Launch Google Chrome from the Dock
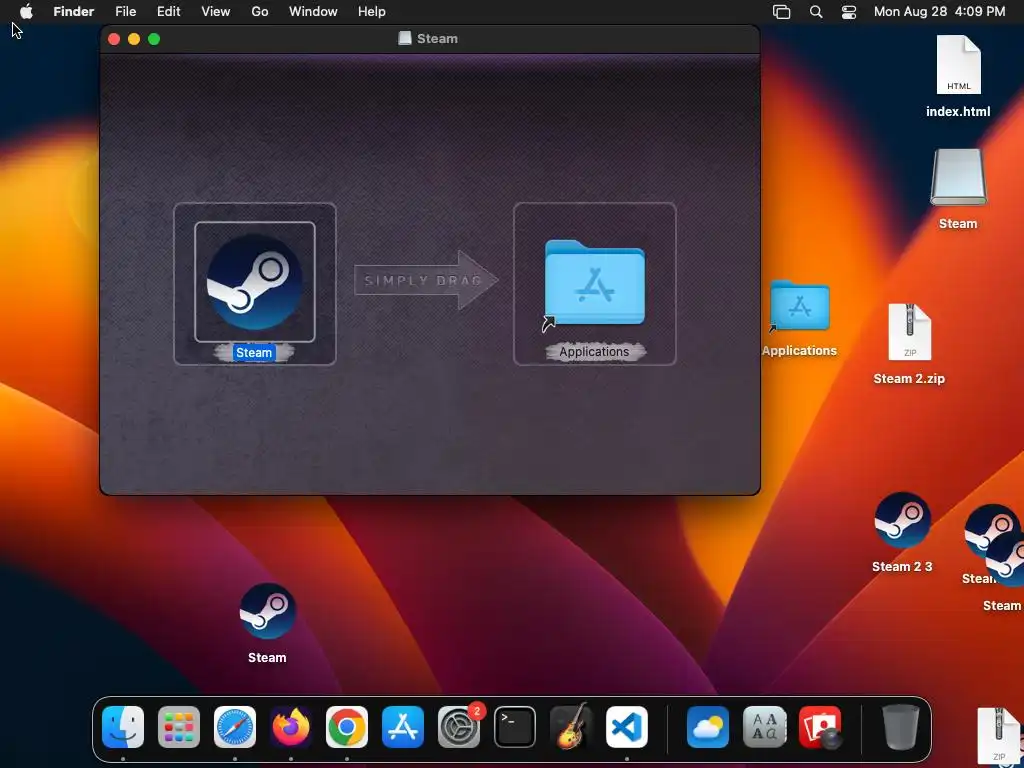This screenshot has width=1024, height=768. [347, 726]
